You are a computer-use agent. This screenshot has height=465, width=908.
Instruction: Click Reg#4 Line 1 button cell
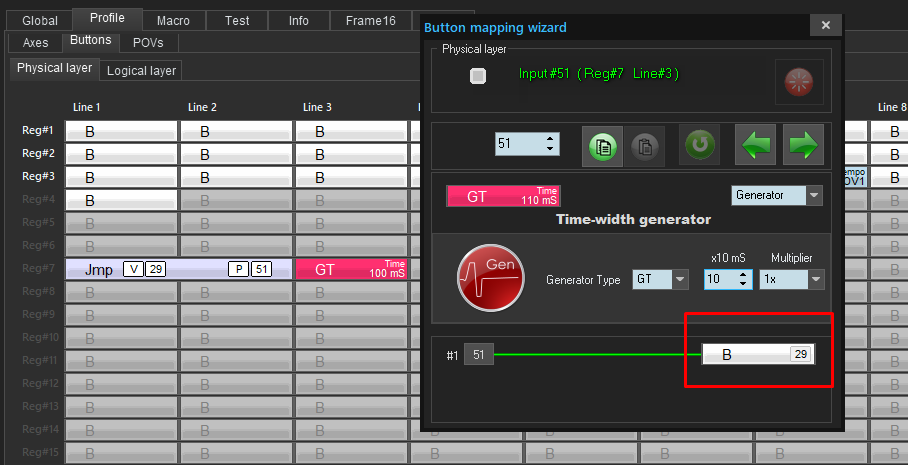click(121, 200)
